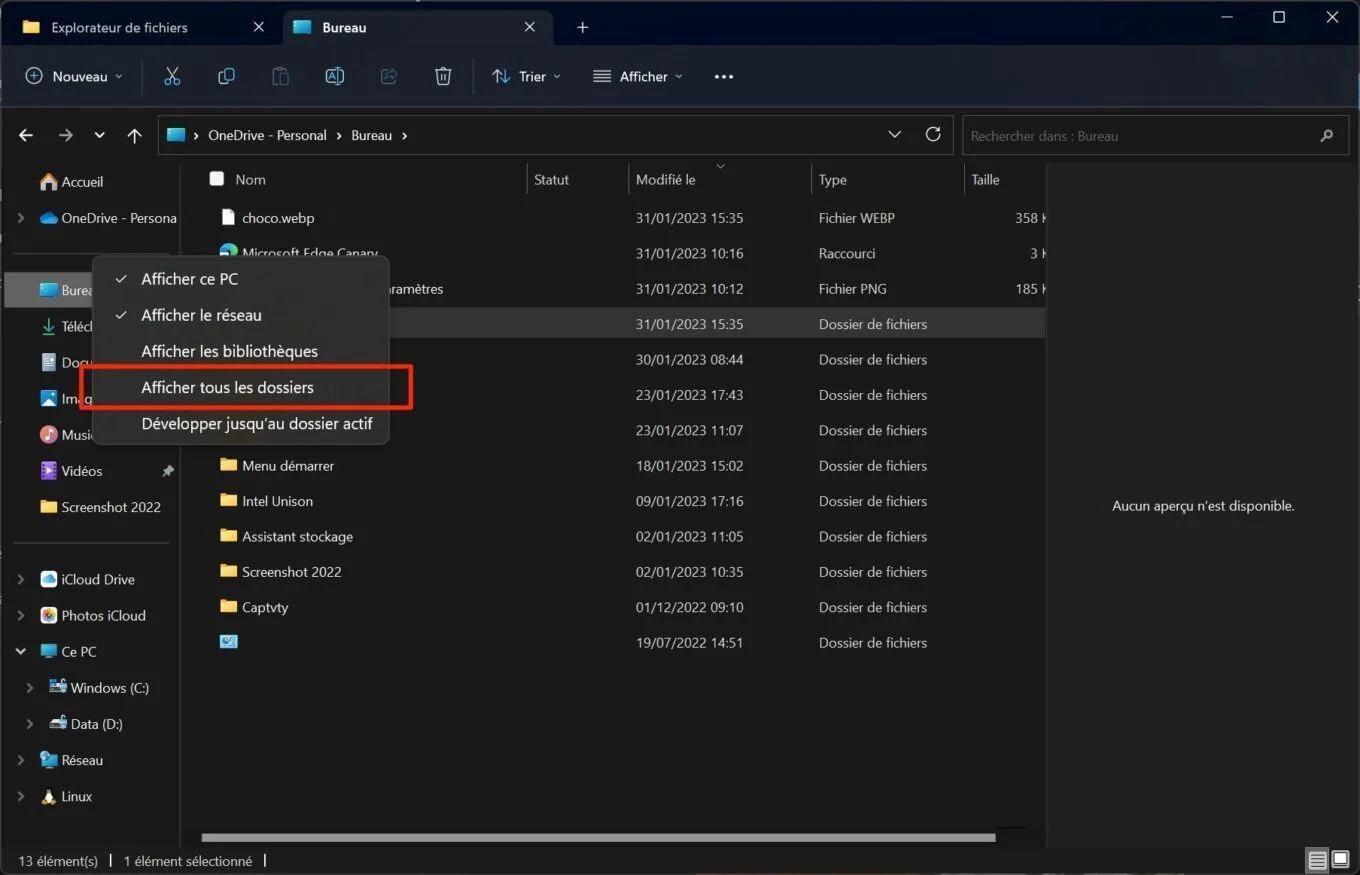The width and height of the screenshot is (1360, 875).
Task: Expand Linux tree node
Action: (x=21, y=797)
